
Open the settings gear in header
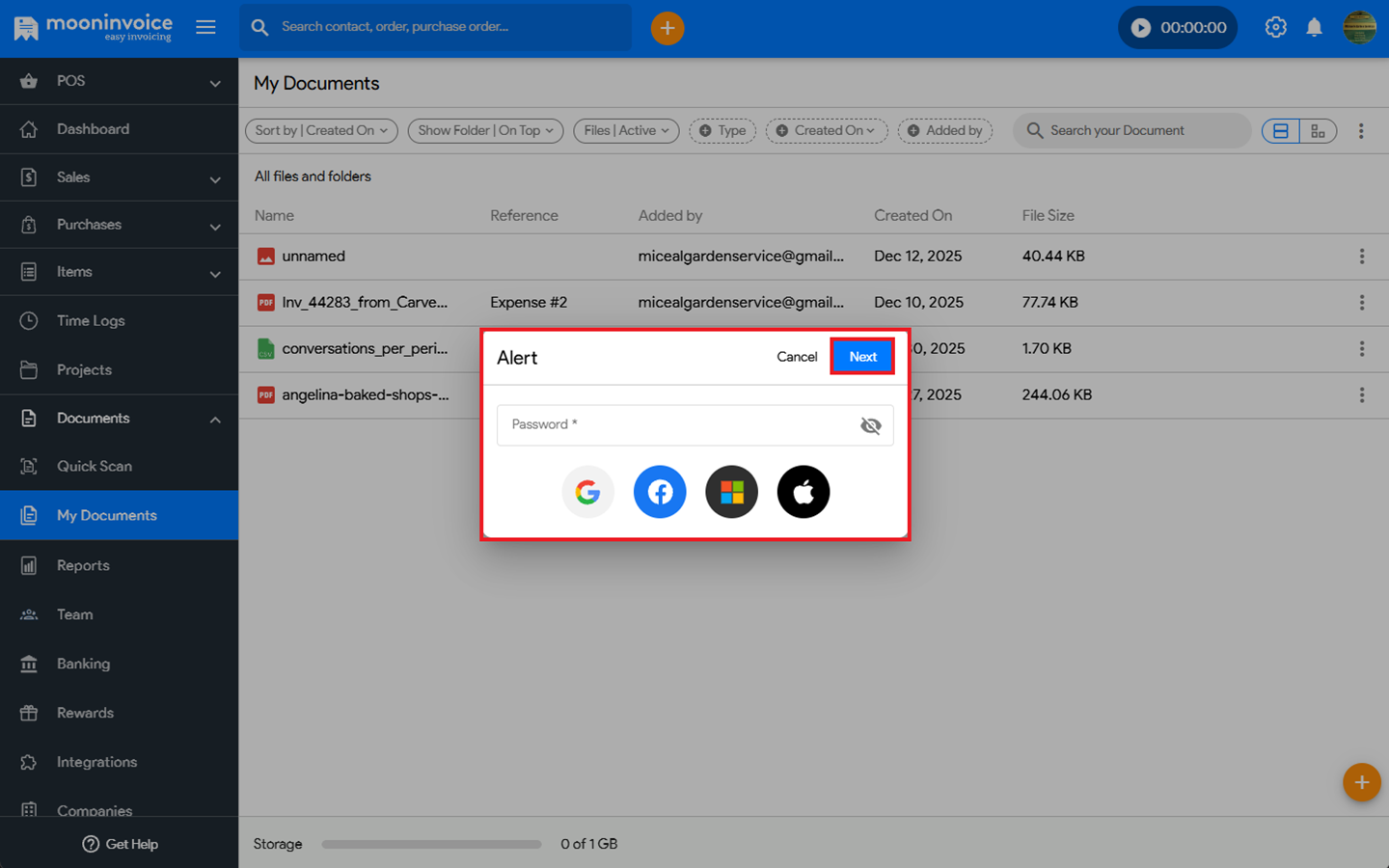pyautogui.click(x=1275, y=27)
